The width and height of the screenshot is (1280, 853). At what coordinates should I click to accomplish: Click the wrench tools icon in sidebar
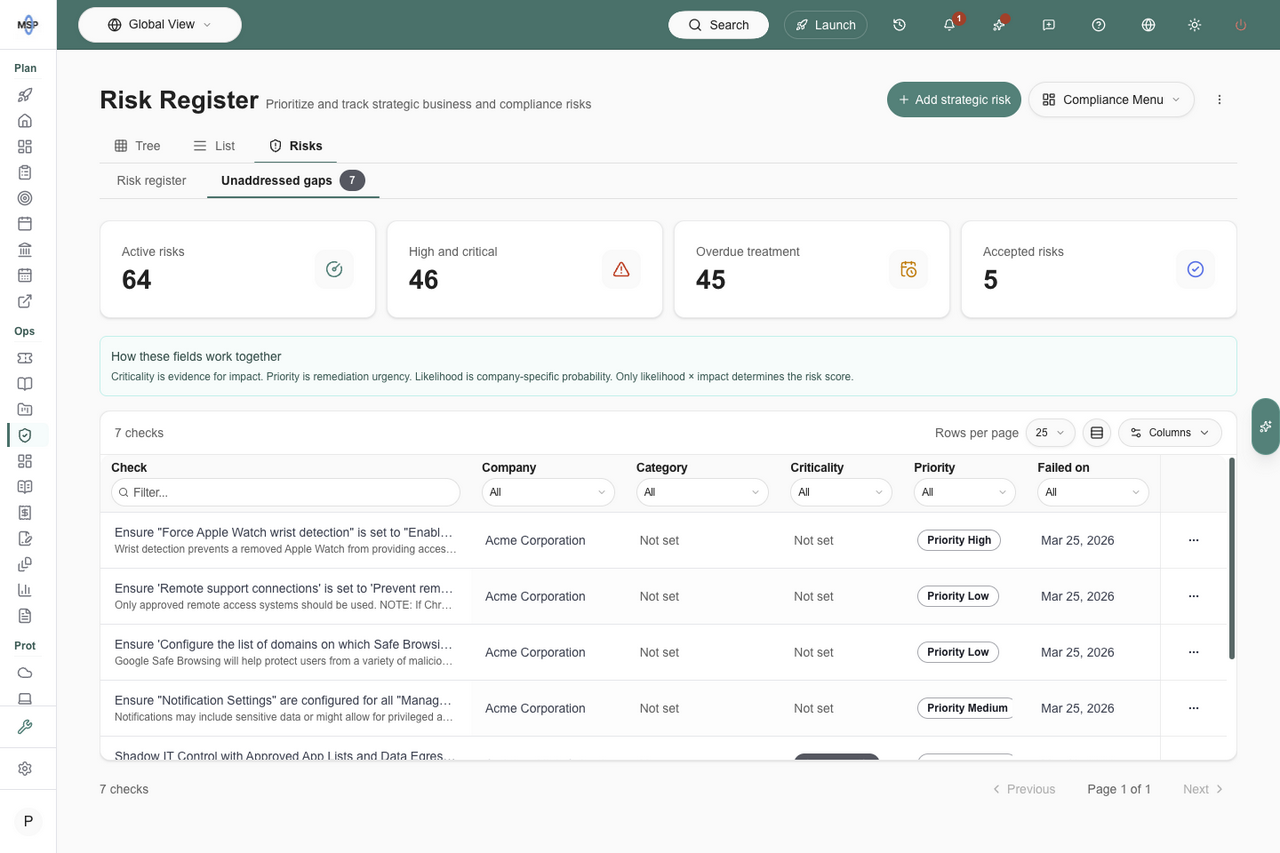[x=25, y=727]
